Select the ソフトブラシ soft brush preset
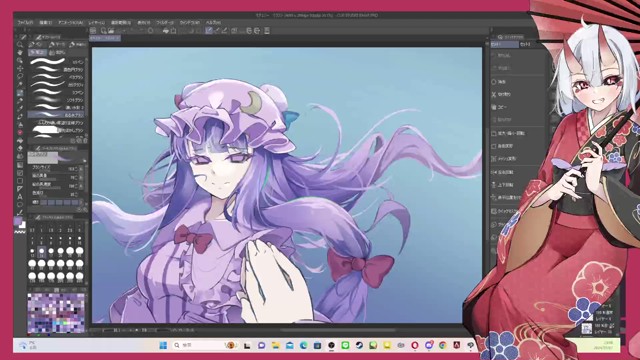Viewport: 640px width, 360px height. point(57,100)
